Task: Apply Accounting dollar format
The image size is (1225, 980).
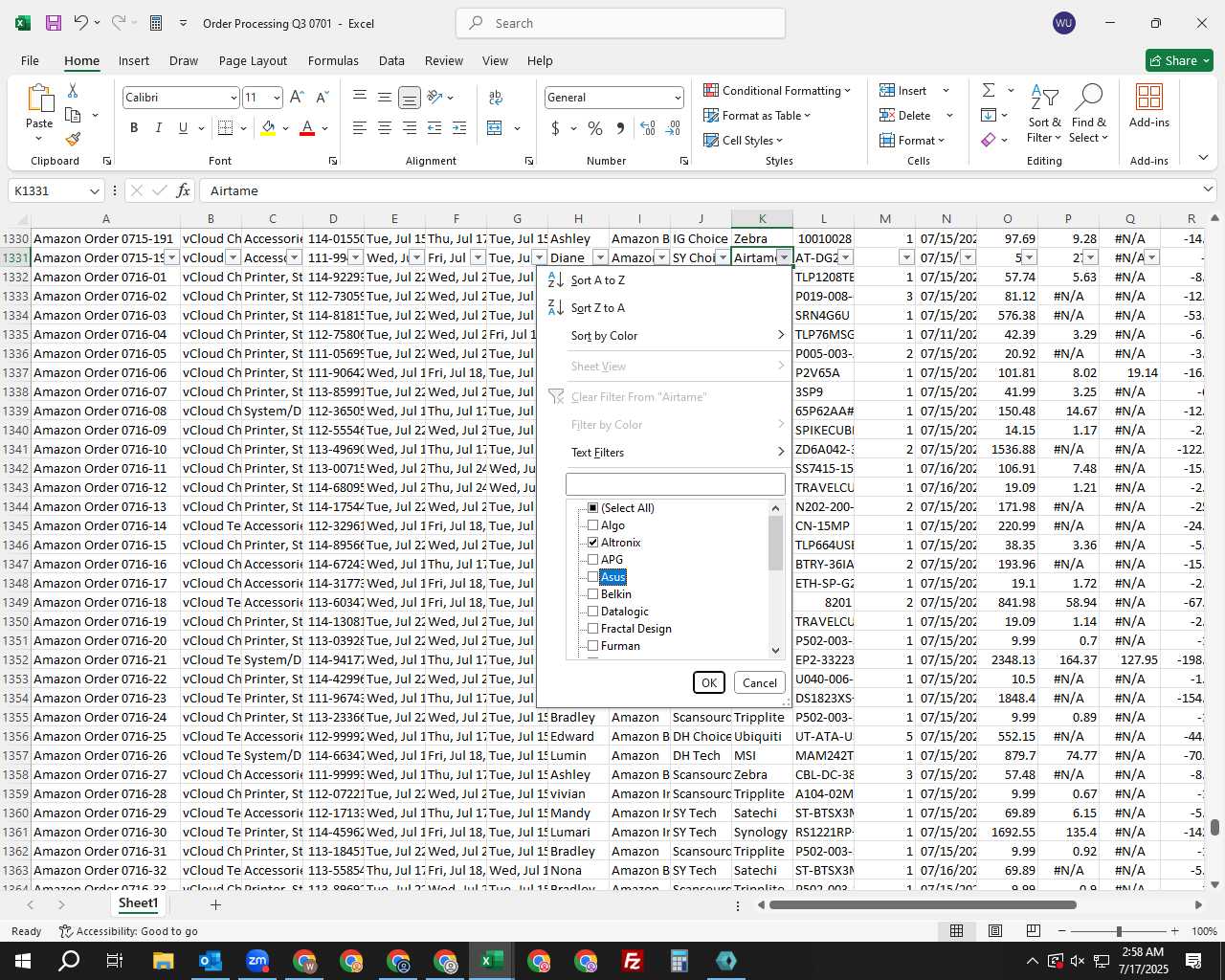Action: 556,128
